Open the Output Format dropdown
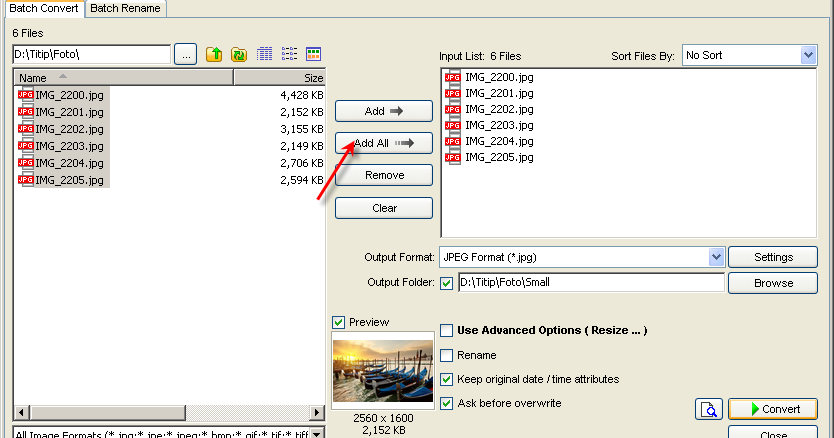The width and height of the screenshot is (834, 438). pos(716,257)
